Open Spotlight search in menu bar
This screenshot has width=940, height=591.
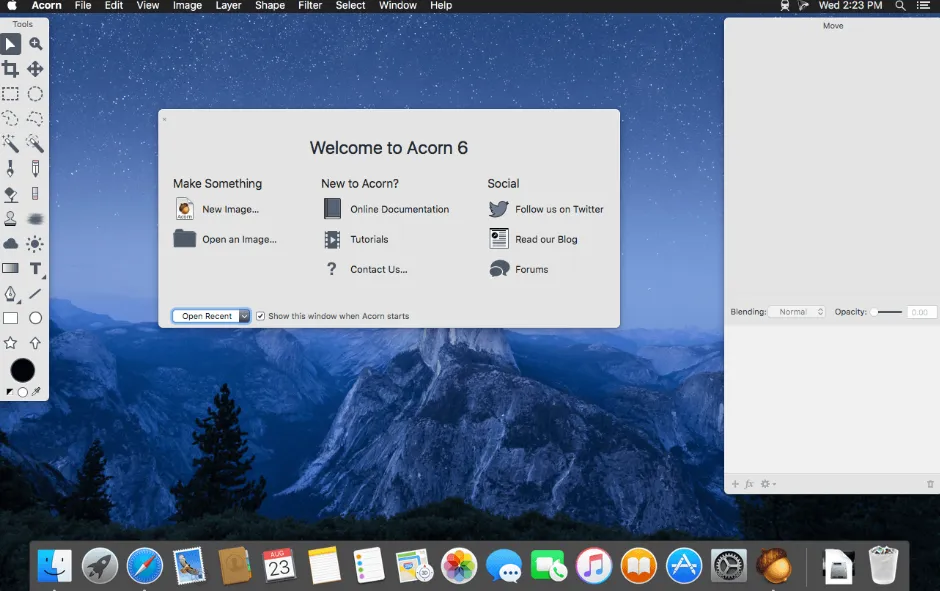point(900,5)
